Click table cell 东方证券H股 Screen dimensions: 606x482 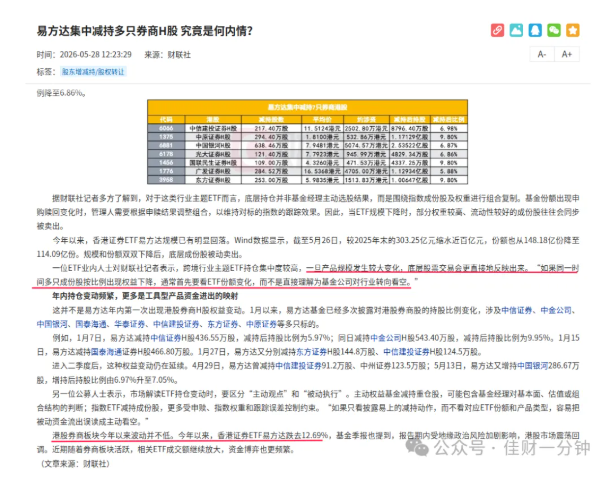pos(213,180)
